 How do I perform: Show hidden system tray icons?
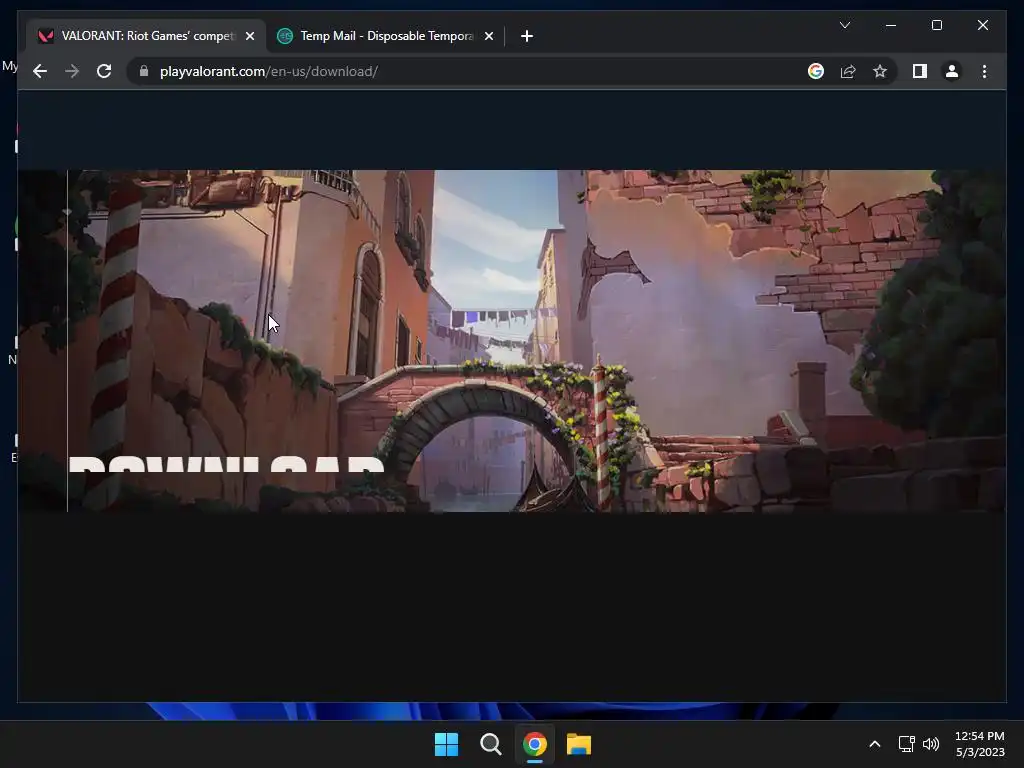click(874, 744)
